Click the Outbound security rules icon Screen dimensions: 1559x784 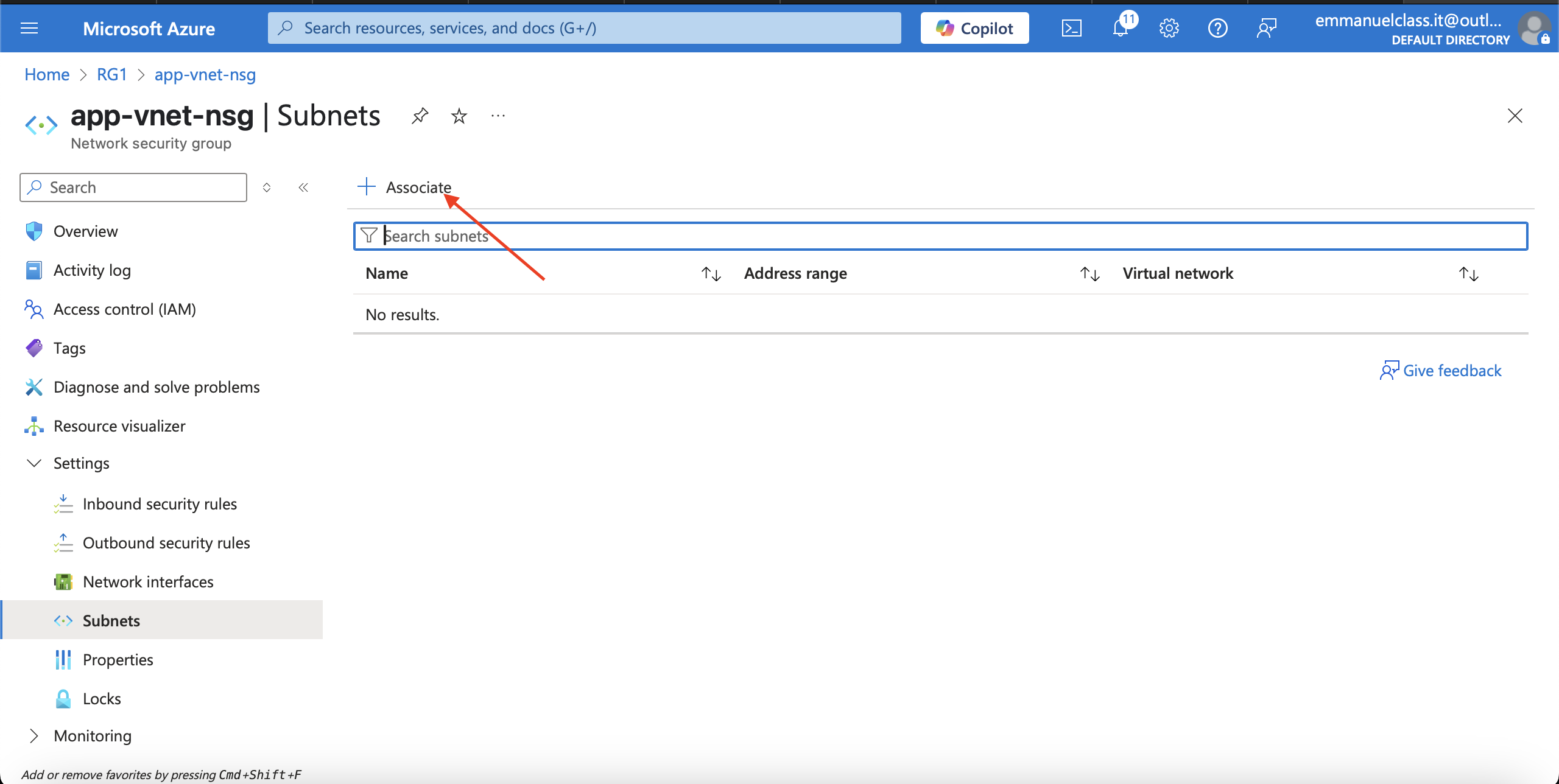pos(63,543)
